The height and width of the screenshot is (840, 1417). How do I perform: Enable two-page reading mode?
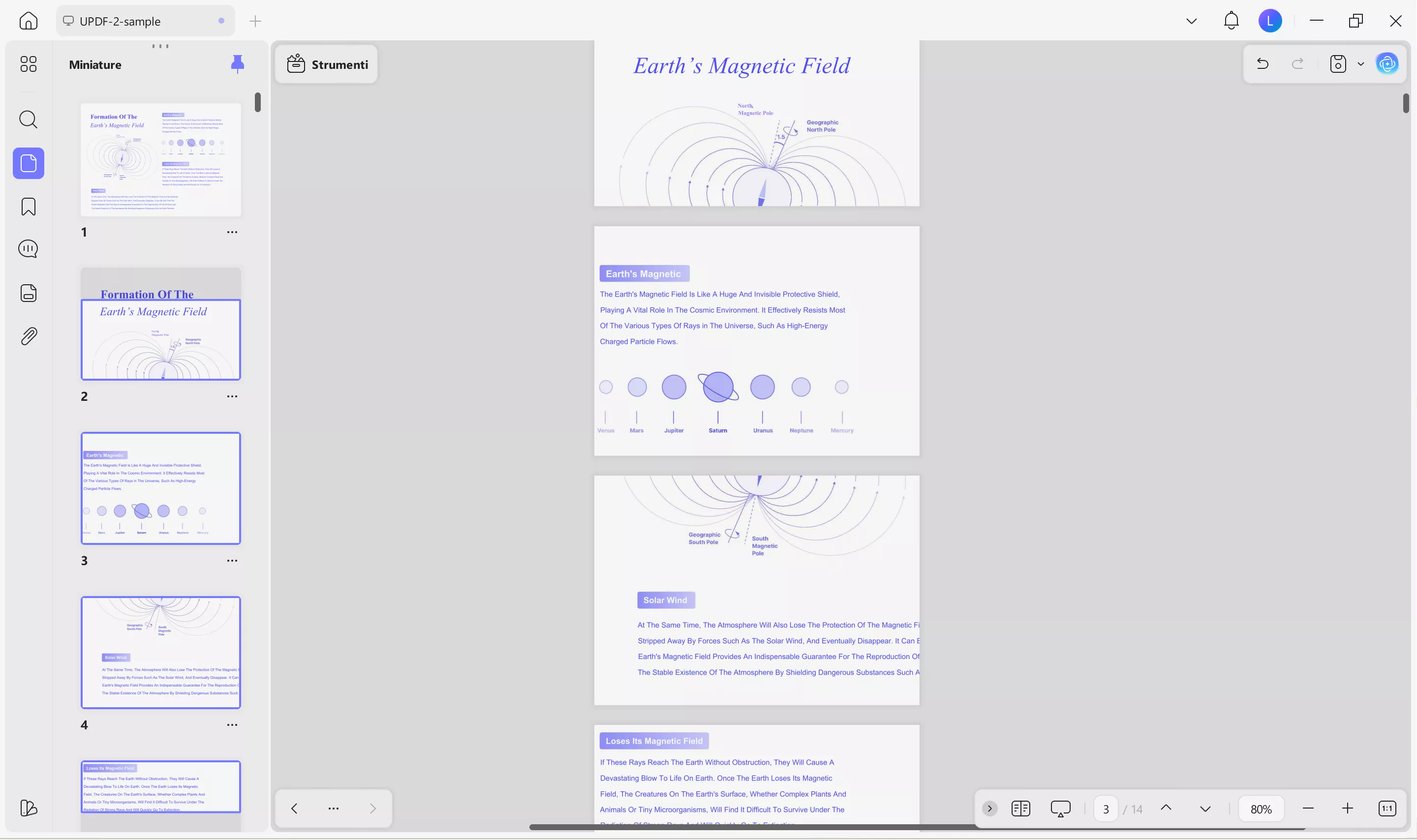click(x=1020, y=809)
